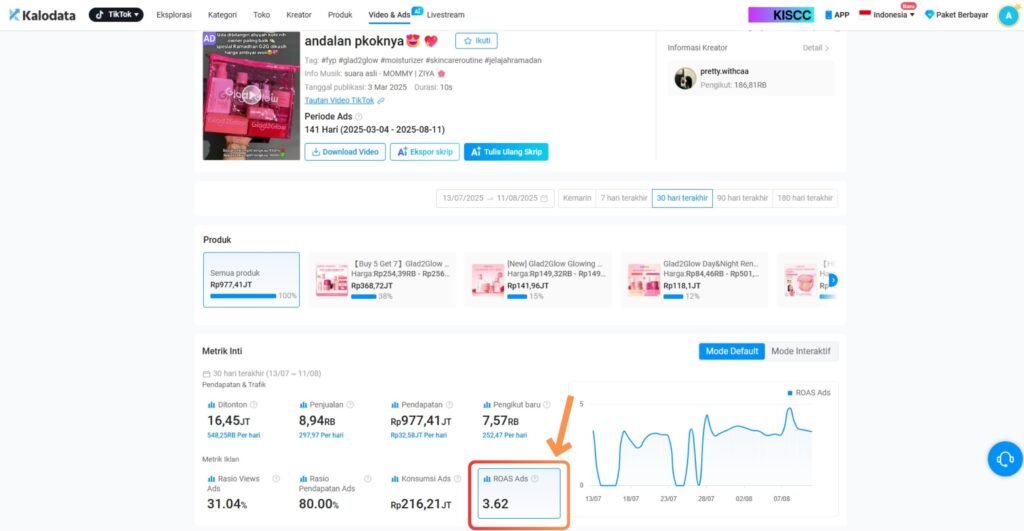Select the 180 hari terakhir period
1024x531 pixels.
[x=805, y=198]
